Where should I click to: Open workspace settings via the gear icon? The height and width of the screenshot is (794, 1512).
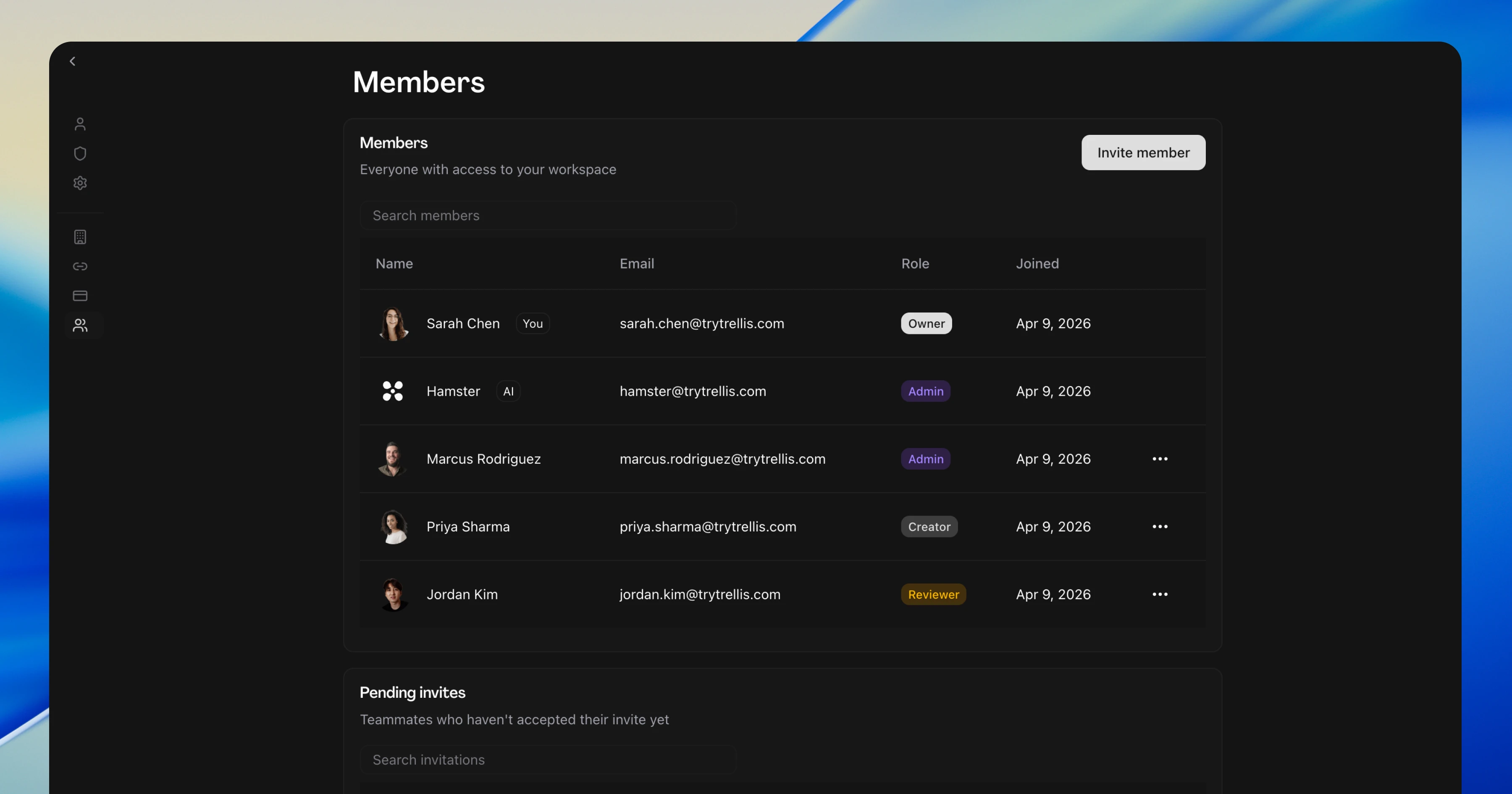80,183
